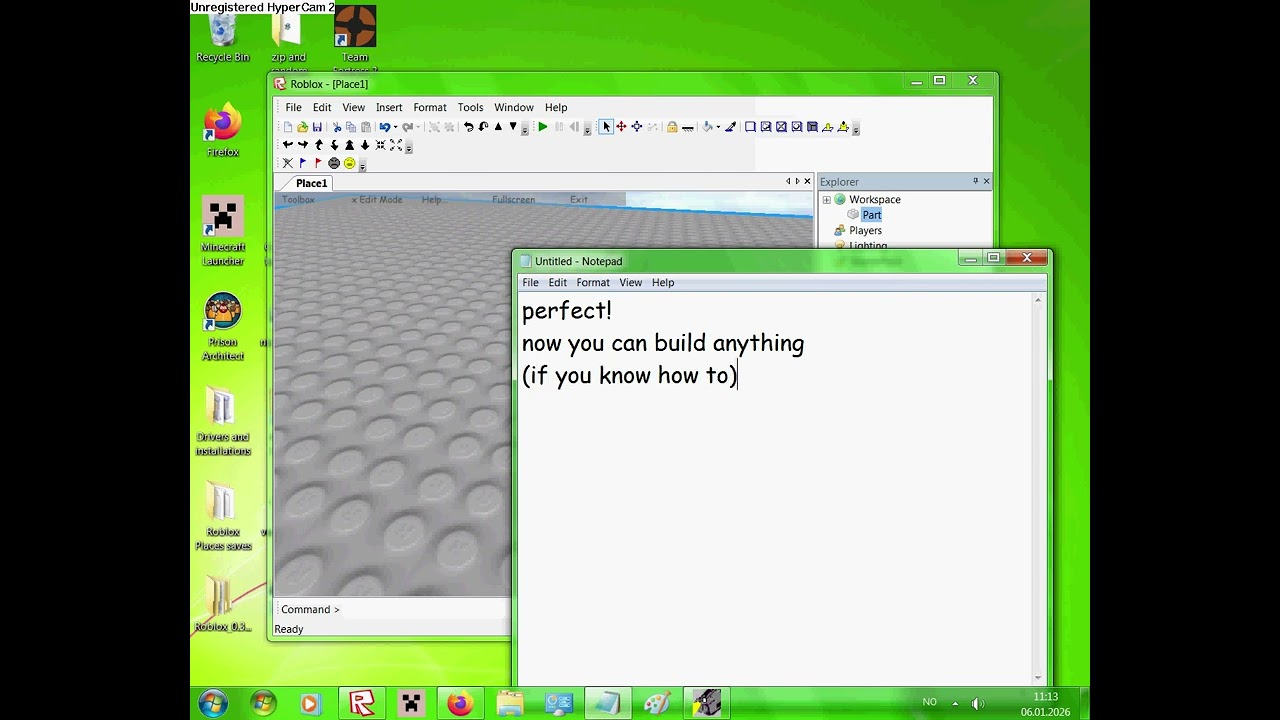1280x720 pixels.
Task: Select the blue Resize tool in Roblox toolbar
Action: click(x=637, y=127)
